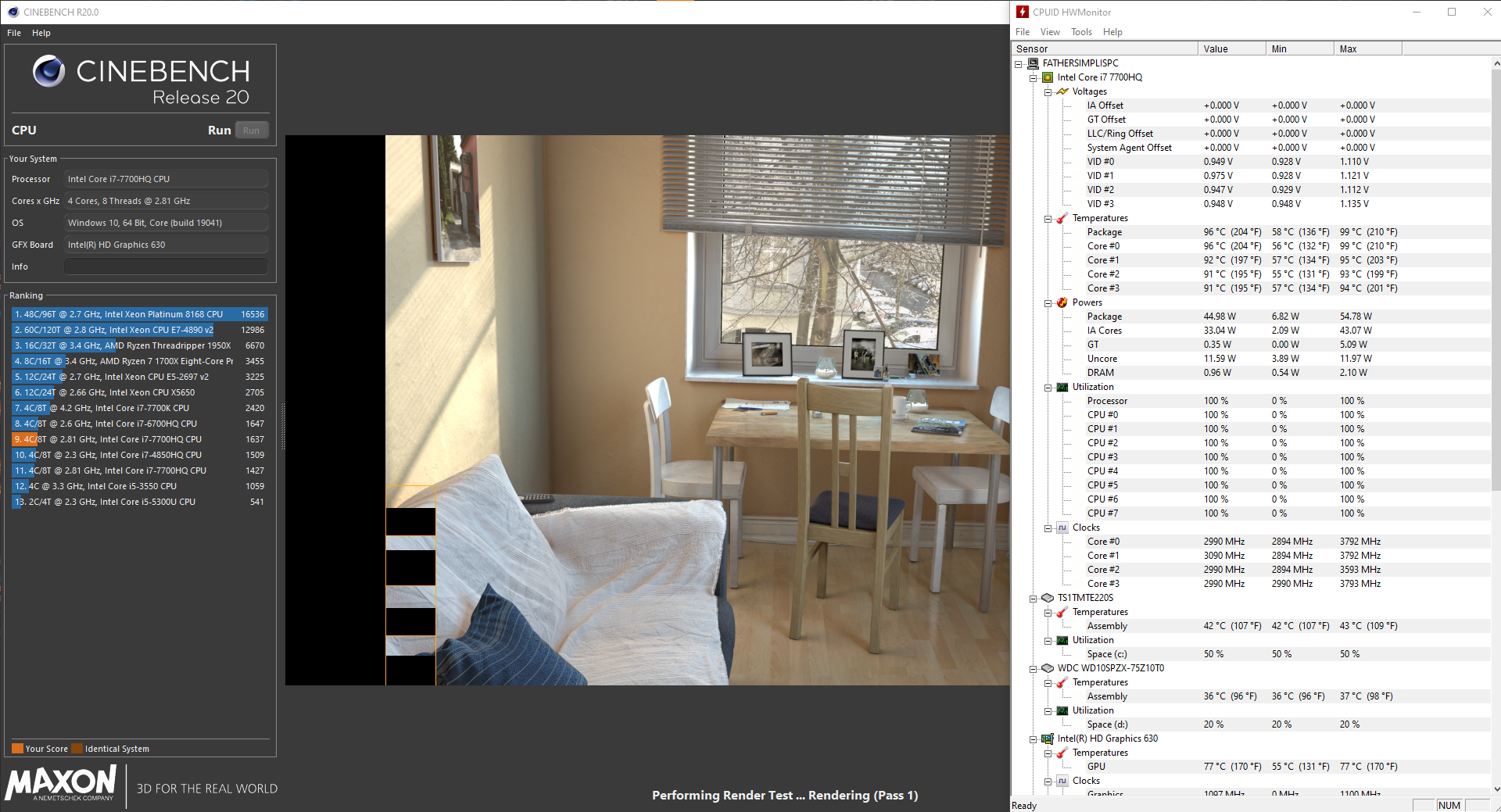Click the FATHERSIMPLISPC computer icon
The height and width of the screenshot is (812, 1501).
click(x=1033, y=63)
